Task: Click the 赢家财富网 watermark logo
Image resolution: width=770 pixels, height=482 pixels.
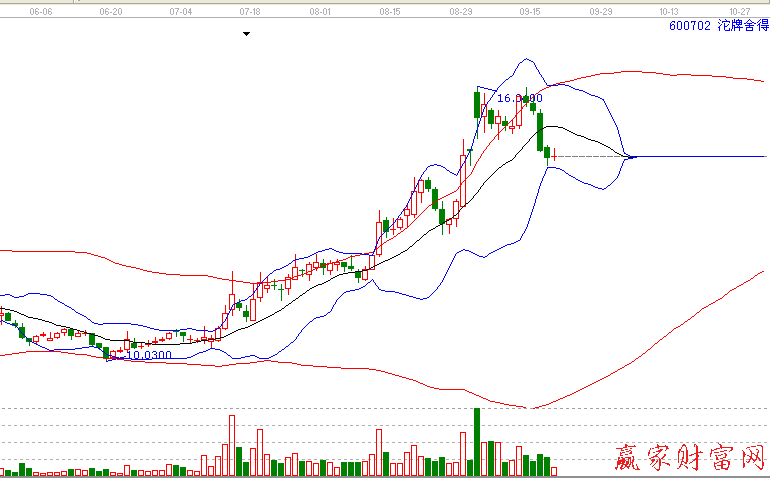Action: tap(688, 459)
